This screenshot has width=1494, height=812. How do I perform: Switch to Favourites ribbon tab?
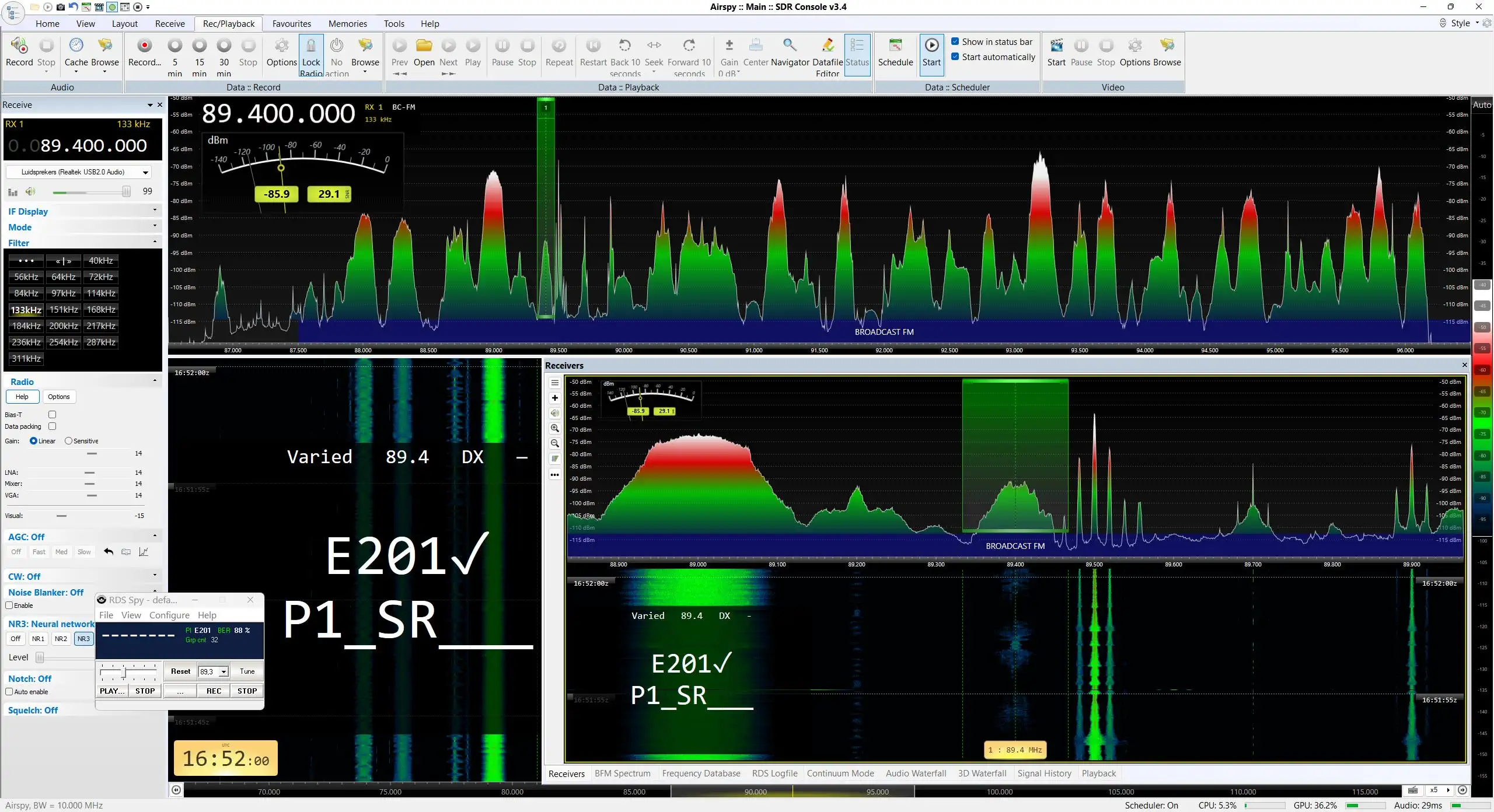(x=292, y=24)
